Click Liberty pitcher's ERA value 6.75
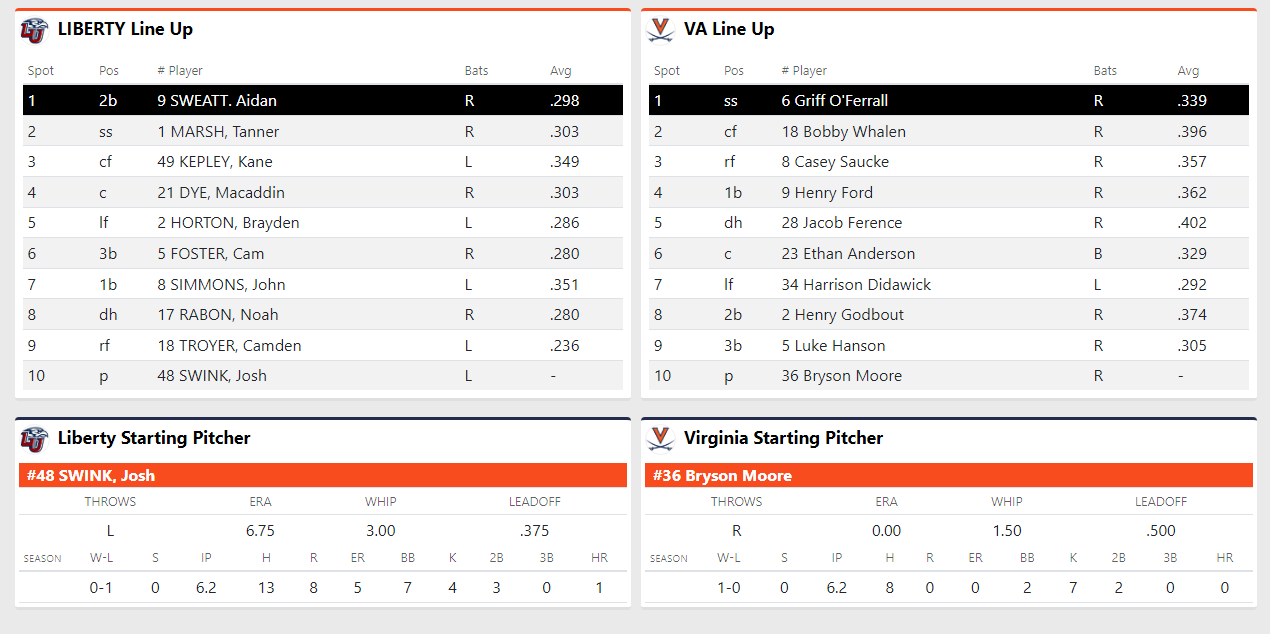Screen dimensions: 1270x634 pyautogui.click(x=260, y=531)
